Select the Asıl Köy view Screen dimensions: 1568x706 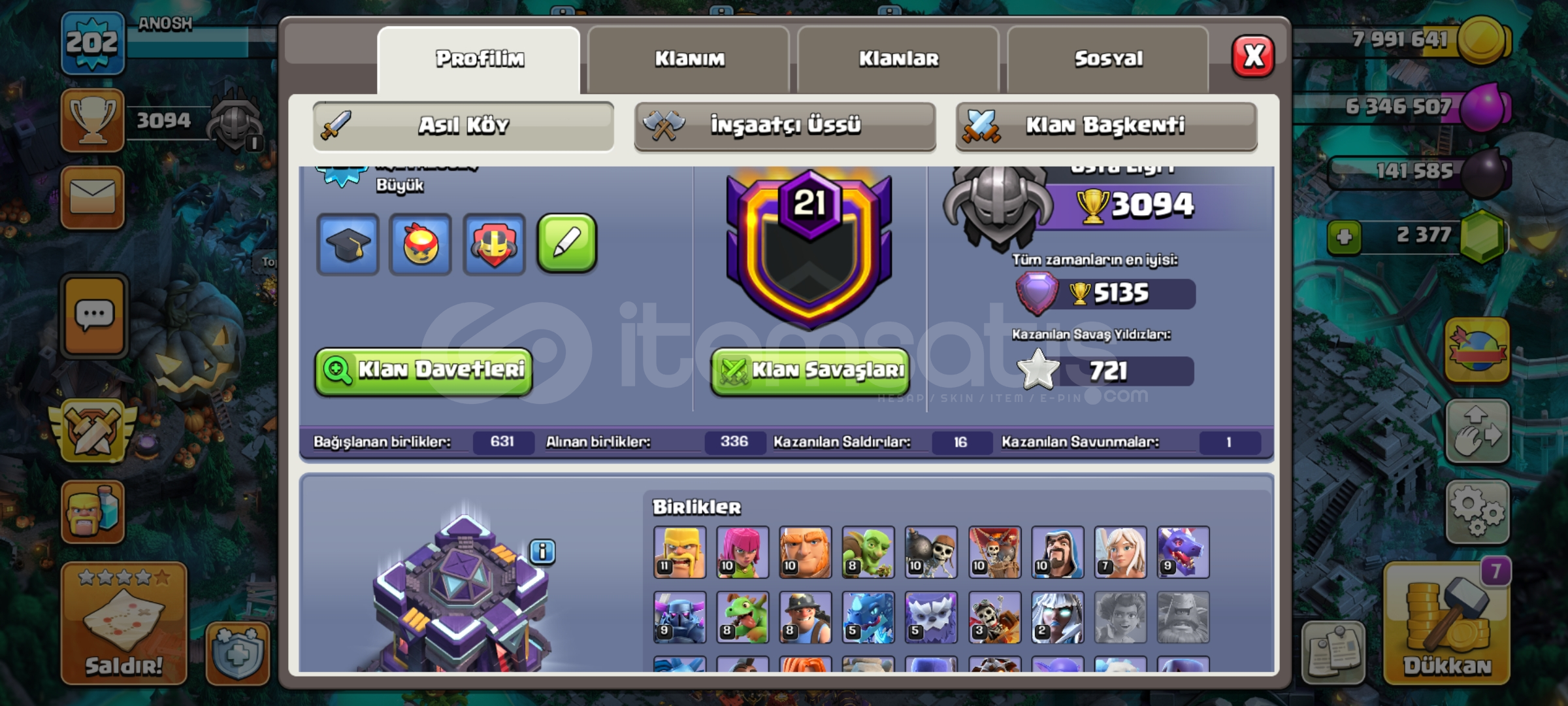tap(463, 126)
